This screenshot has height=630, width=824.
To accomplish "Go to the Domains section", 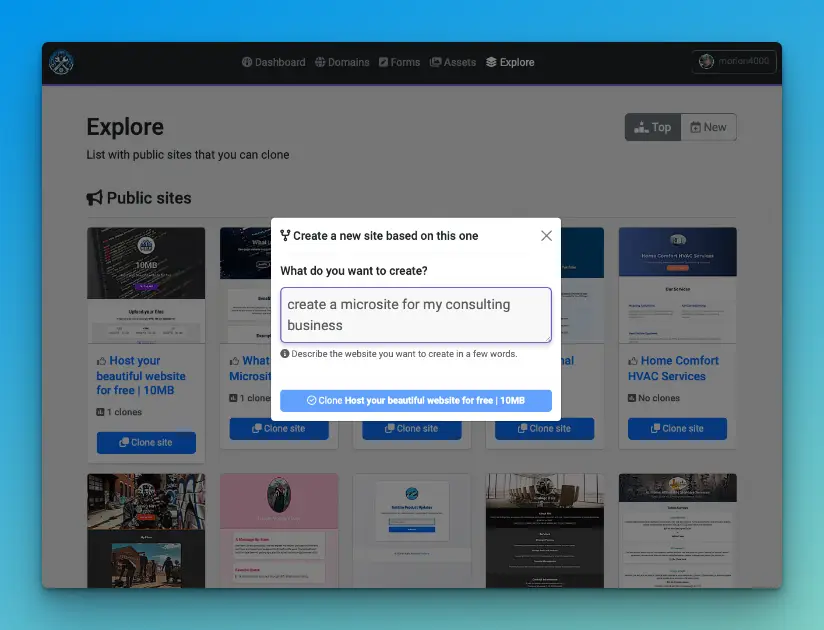I will point(341,62).
